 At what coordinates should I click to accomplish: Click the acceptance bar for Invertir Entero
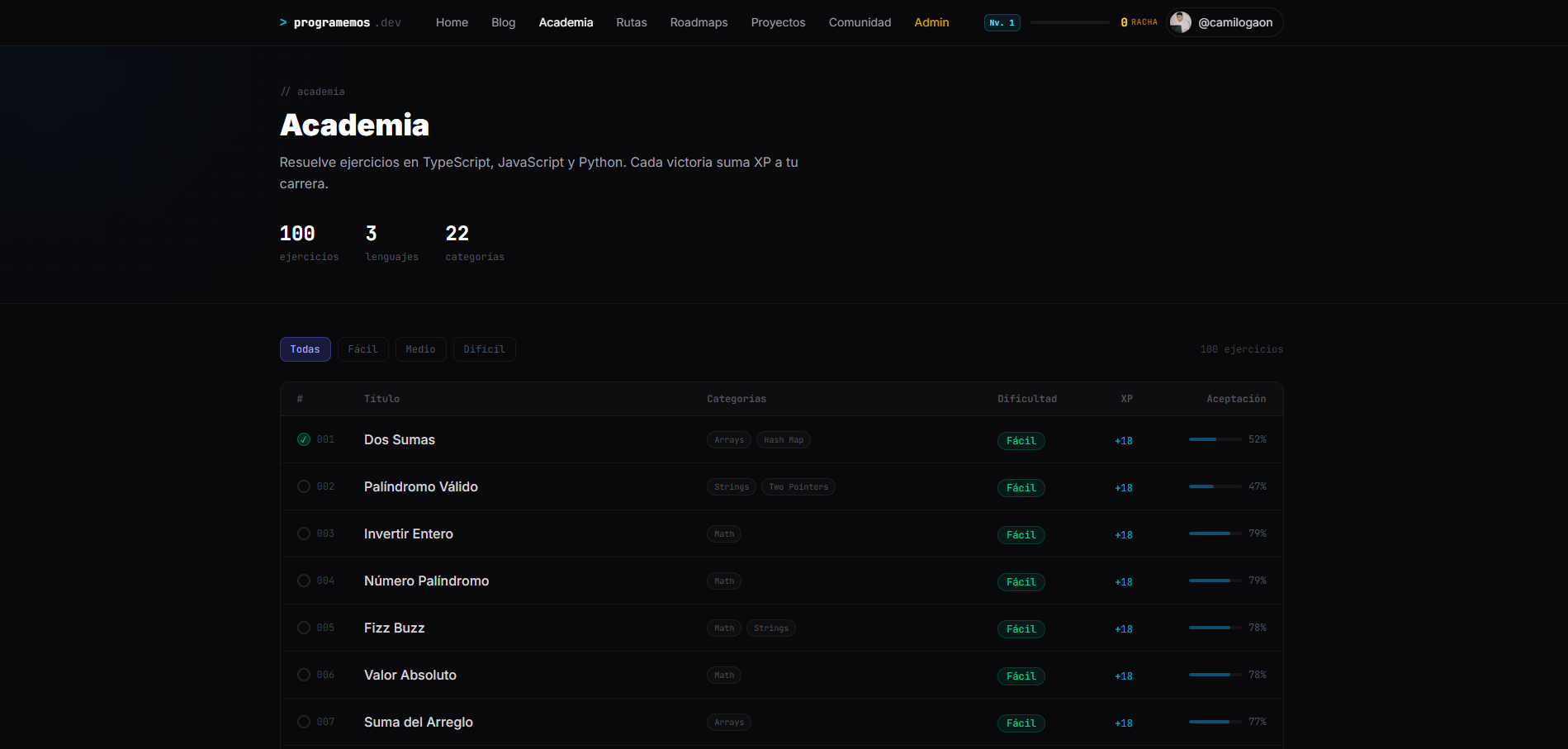click(1215, 533)
